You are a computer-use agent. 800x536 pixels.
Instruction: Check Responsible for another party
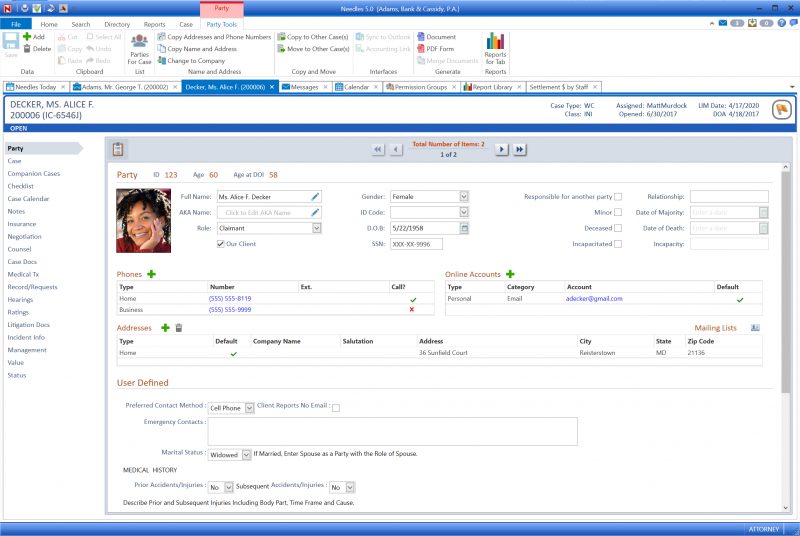[618, 197]
